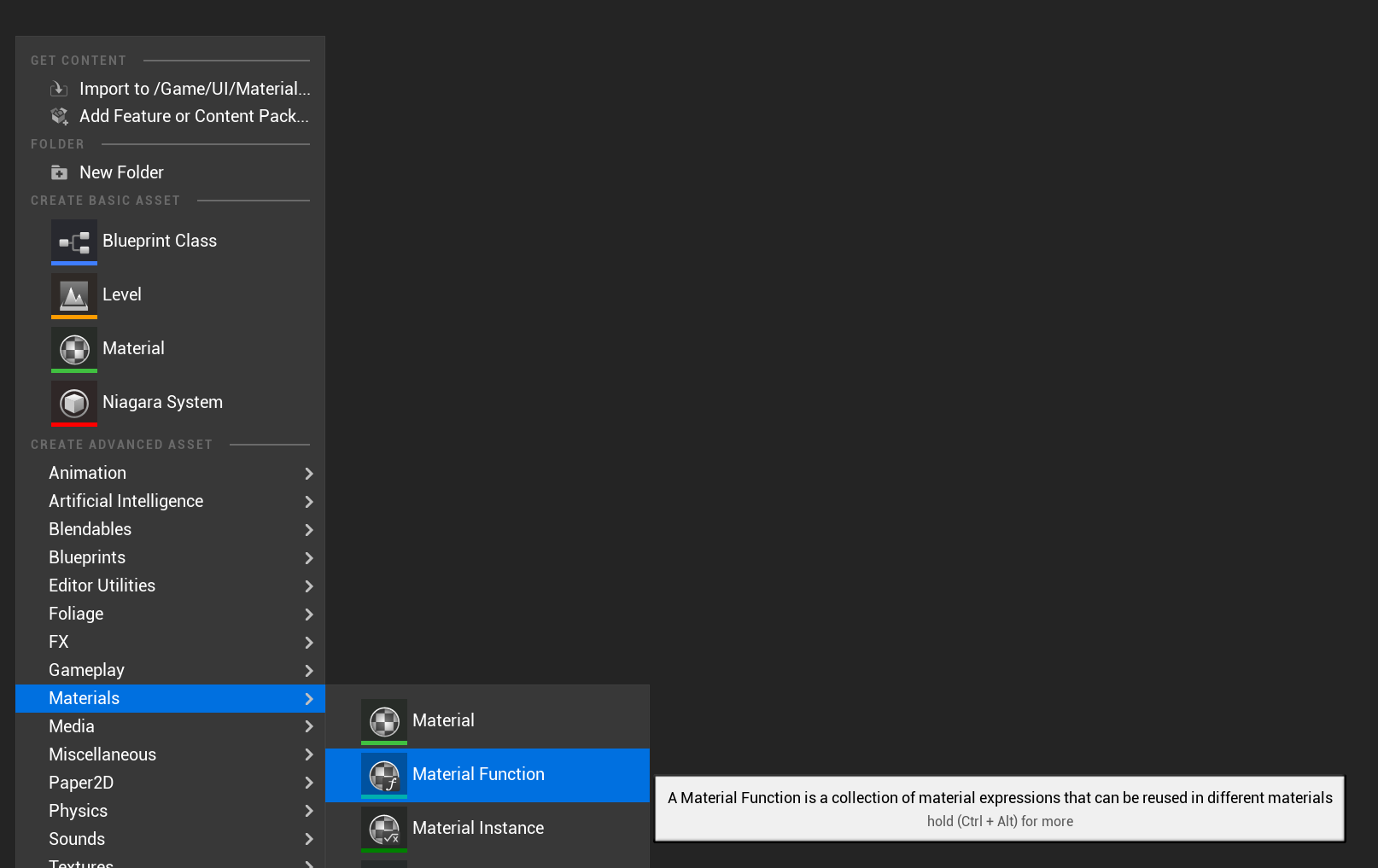
Task: Open the Foliage category
Action: [170, 614]
